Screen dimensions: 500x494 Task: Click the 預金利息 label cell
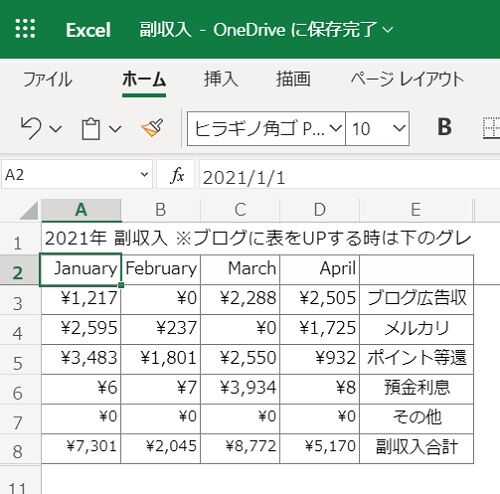(416, 389)
